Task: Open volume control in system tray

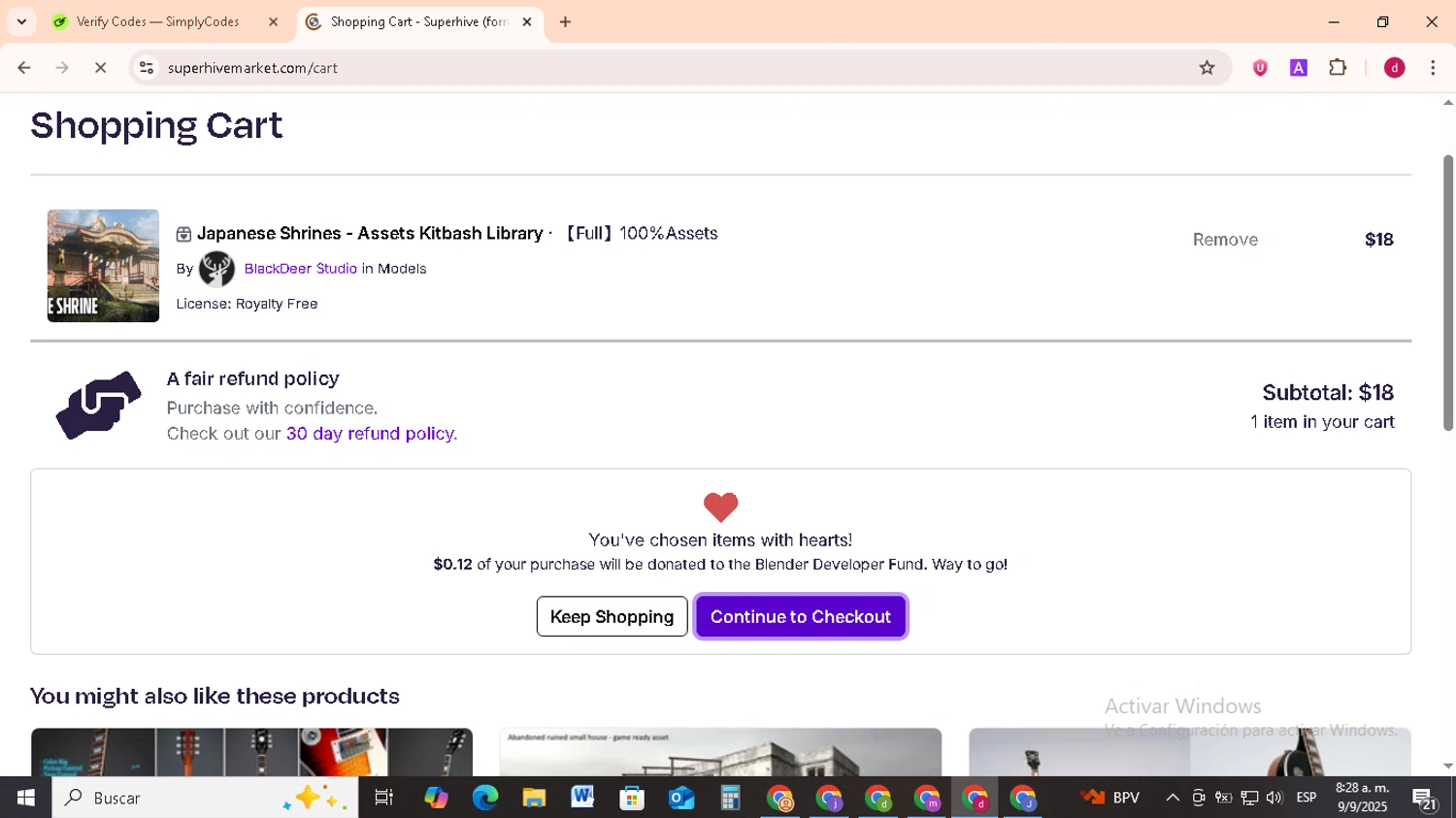Action: pyautogui.click(x=1274, y=798)
